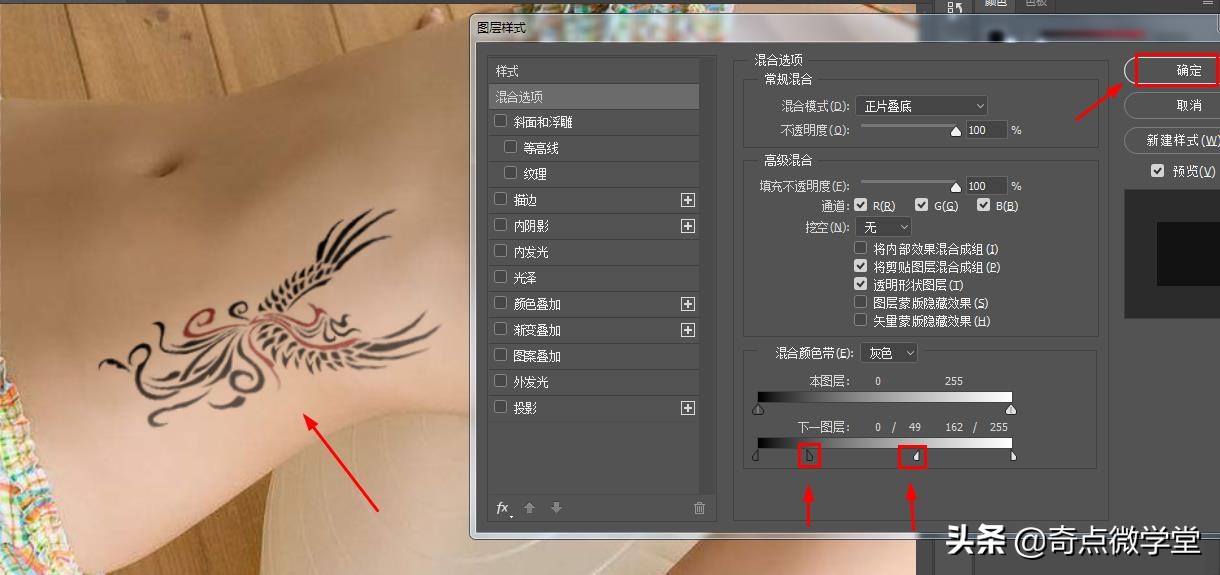The width and height of the screenshot is (1220, 575).
Task: Toggle the 预览 preview checkbox
Action: tap(1158, 171)
